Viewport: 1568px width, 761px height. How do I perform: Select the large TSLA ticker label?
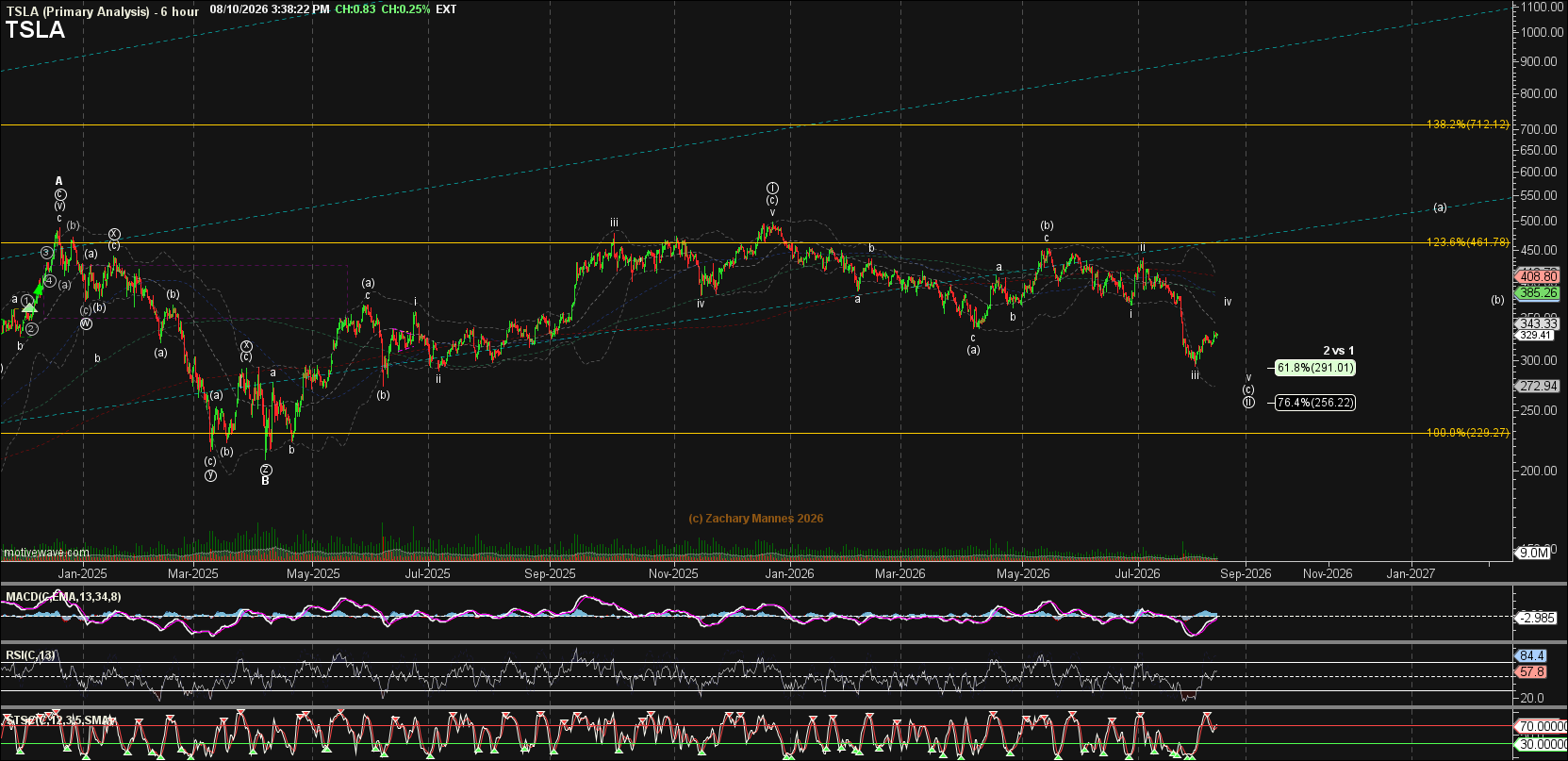click(x=36, y=30)
